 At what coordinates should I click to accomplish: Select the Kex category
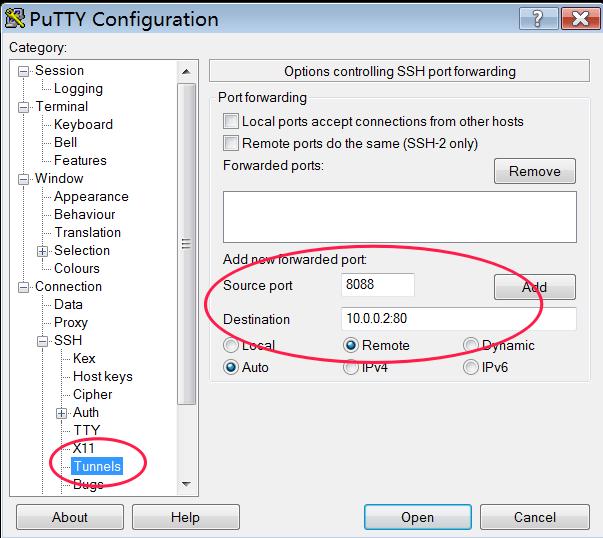(x=84, y=358)
